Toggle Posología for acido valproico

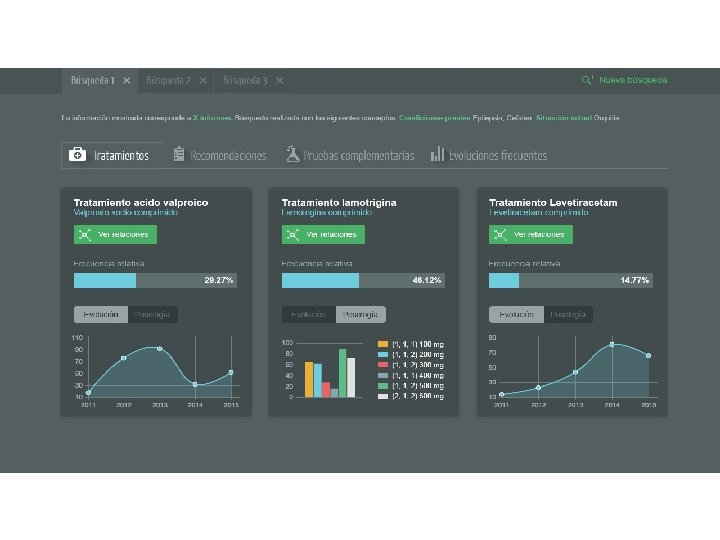click(152, 315)
